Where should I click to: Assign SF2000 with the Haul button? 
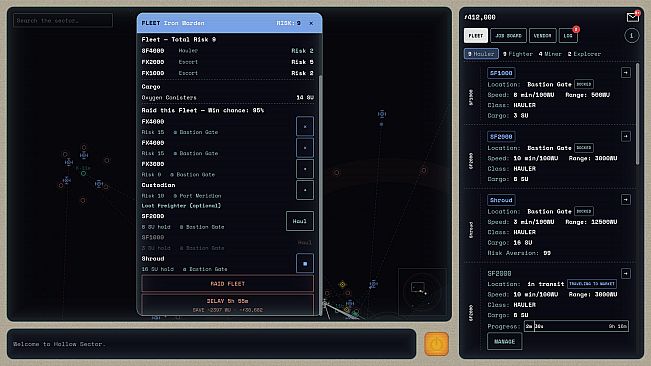click(300, 221)
